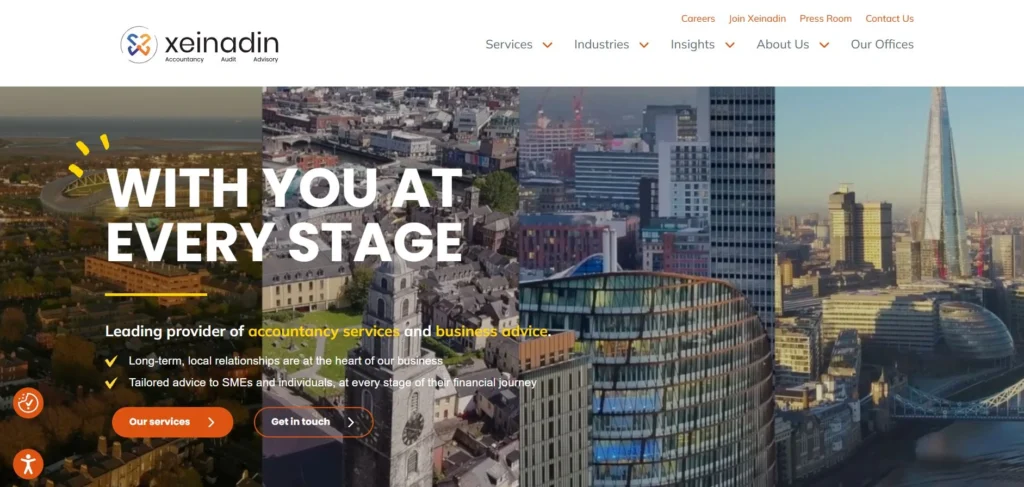
Task: Open the Careers link
Action: (698, 19)
